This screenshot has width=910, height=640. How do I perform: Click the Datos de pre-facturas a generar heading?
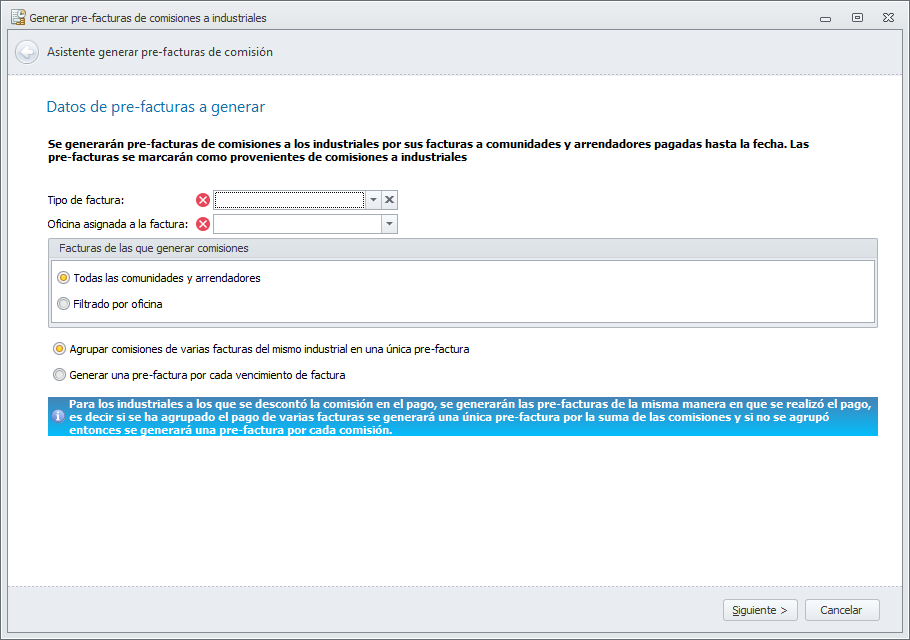point(156,107)
